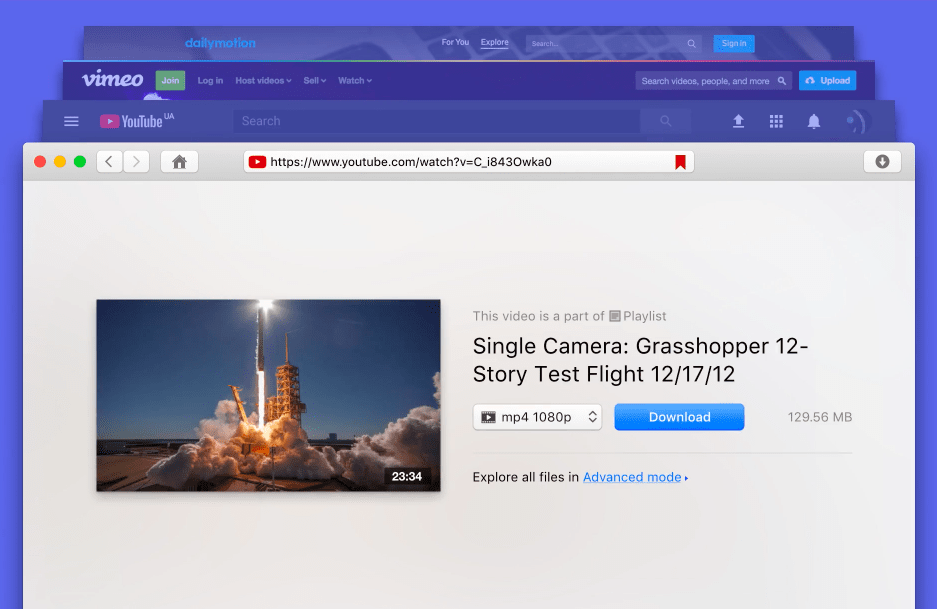937x611 pixels.
Task: Open the Dailymotion For You tab
Action: 455,43
